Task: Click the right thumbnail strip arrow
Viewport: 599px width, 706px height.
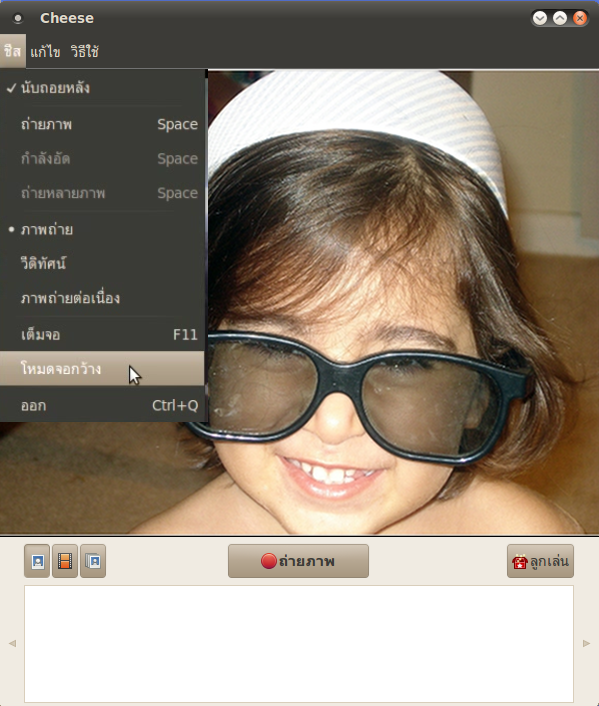Action: coord(586,643)
